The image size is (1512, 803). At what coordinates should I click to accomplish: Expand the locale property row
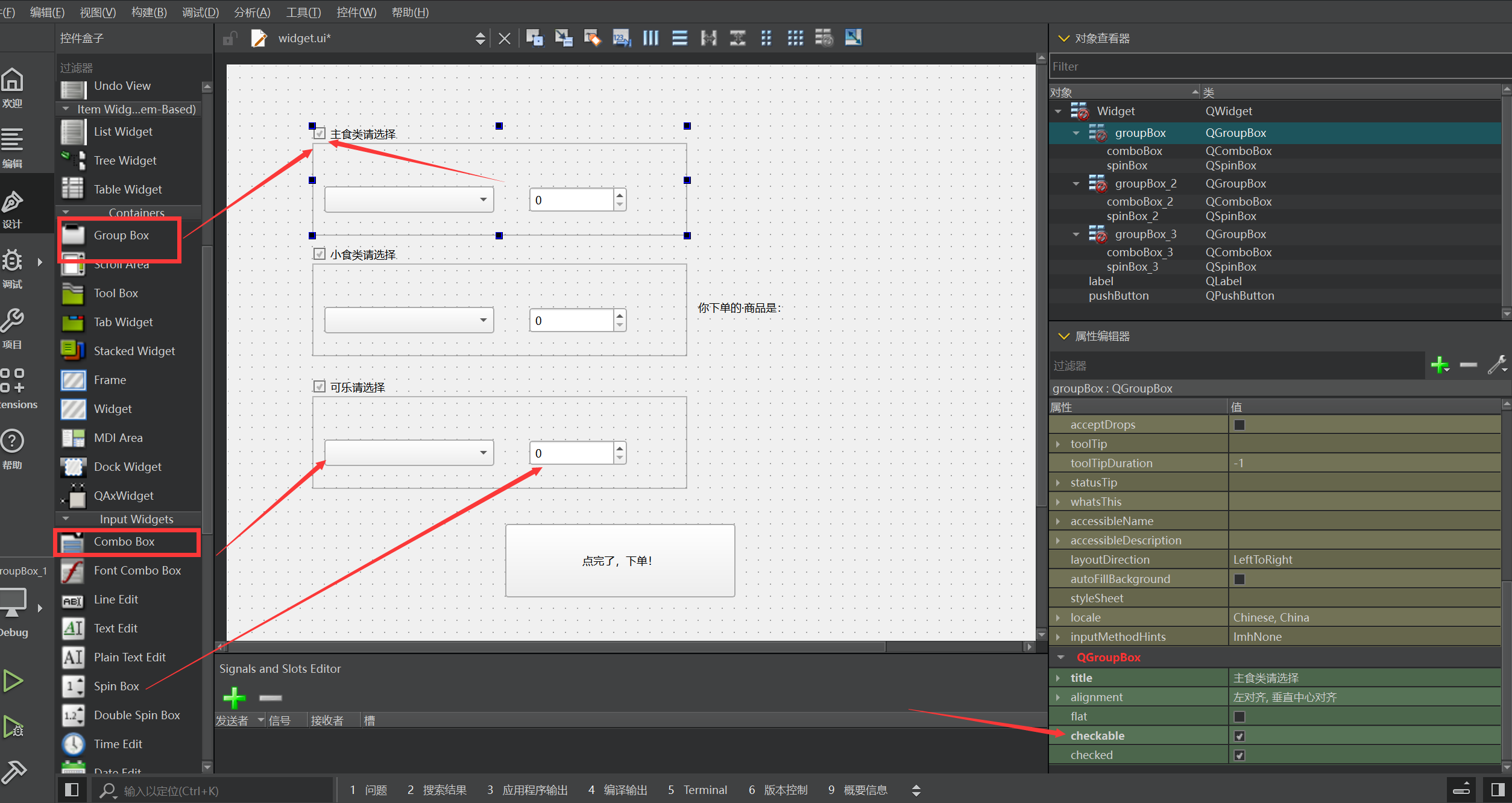pyautogui.click(x=1058, y=618)
